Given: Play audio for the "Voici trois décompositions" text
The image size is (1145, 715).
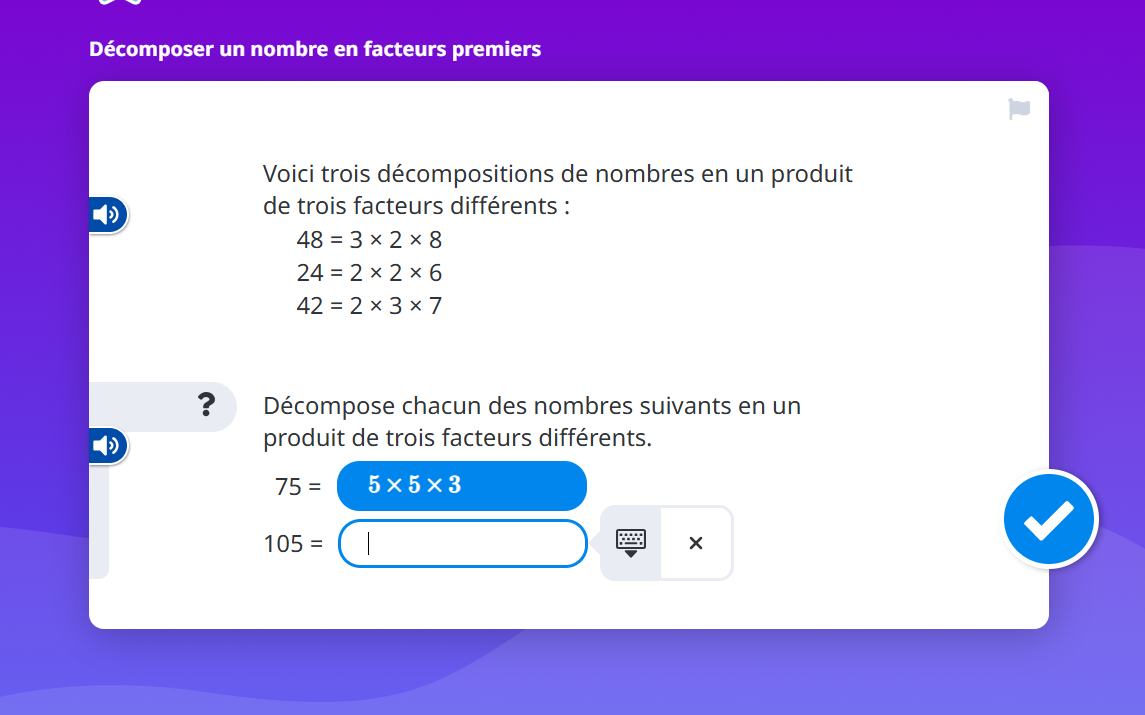Looking at the screenshot, I should tap(107, 214).
